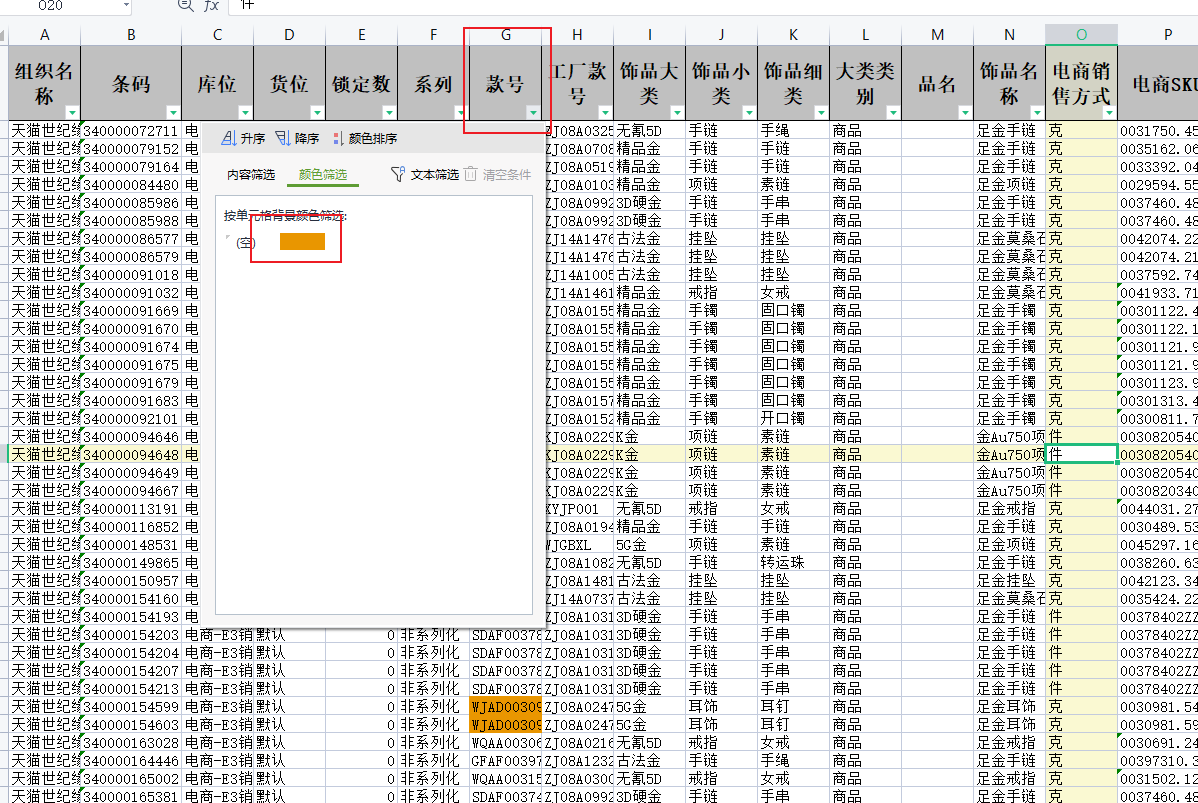Pick the orange color filter swatch

click(x=302, y=241)
